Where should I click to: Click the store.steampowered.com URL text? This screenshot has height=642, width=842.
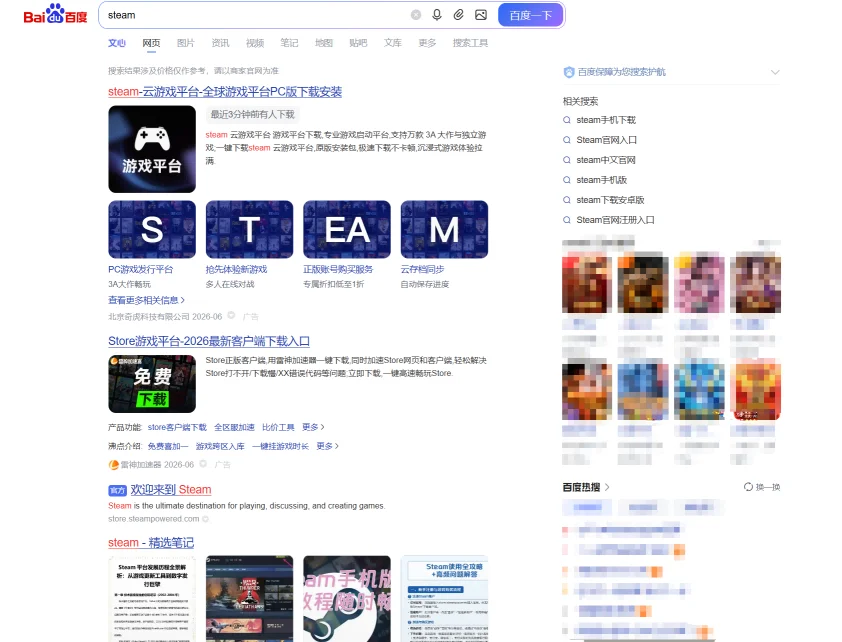154,519
